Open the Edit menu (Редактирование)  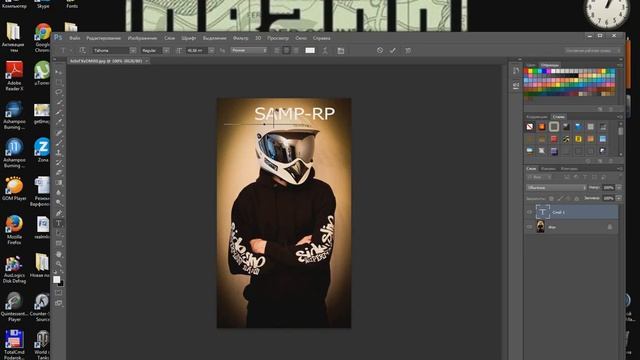click(104, 38)
